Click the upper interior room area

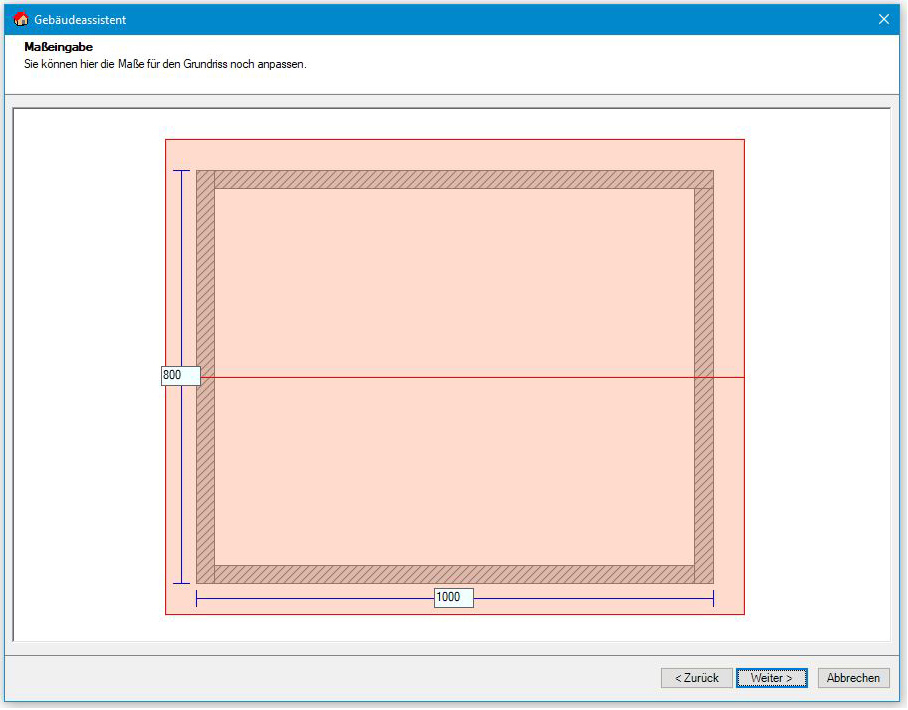[455, 280]
